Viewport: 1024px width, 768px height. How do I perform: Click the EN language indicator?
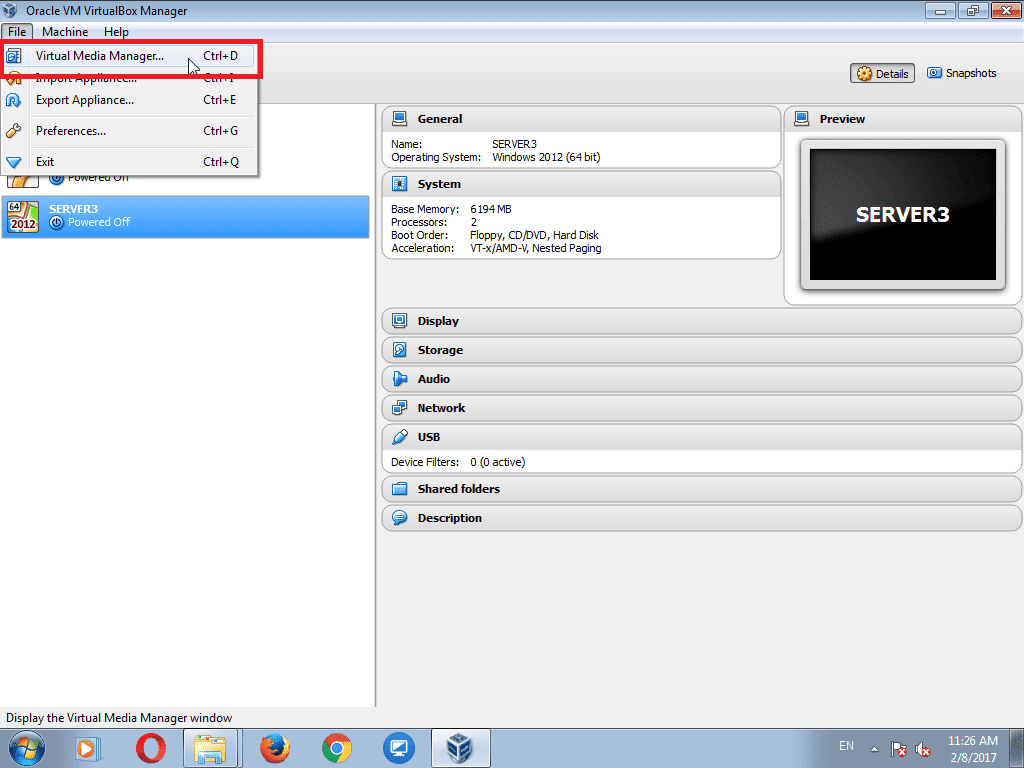point(846,746)
